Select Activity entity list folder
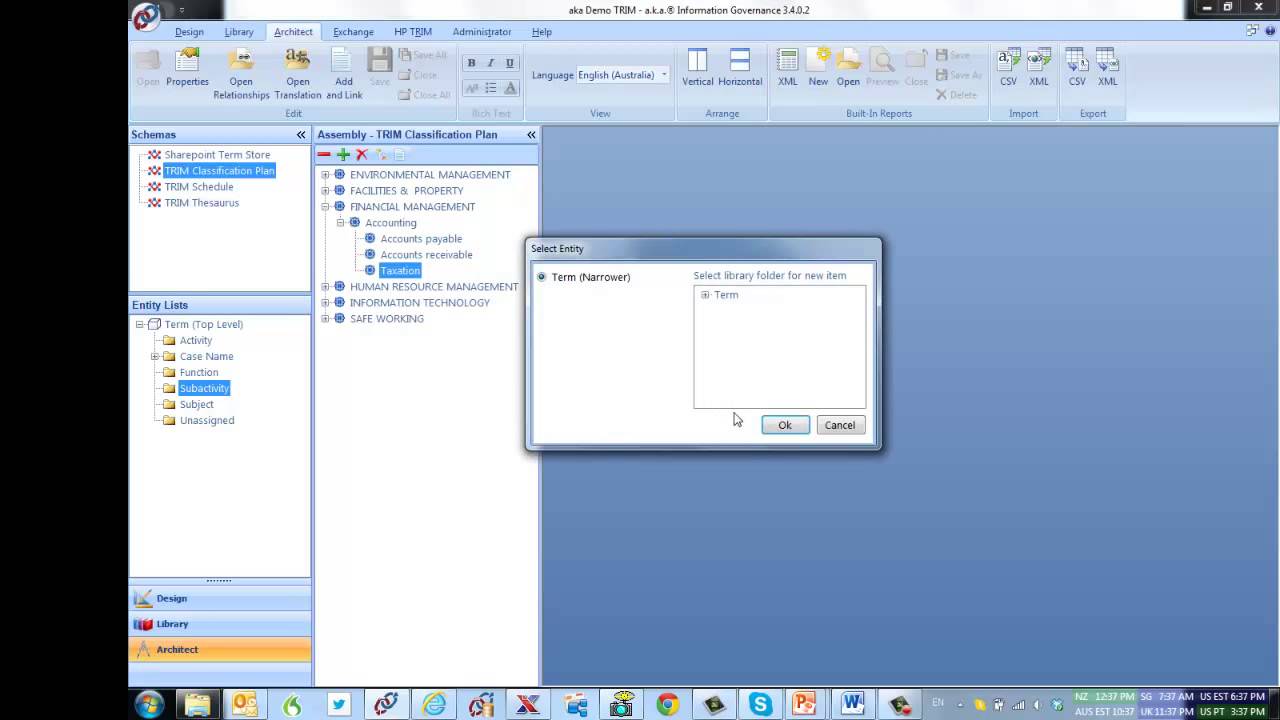Screen dimensions: 1280x720 pyautogui.click(x=196, y=341)
